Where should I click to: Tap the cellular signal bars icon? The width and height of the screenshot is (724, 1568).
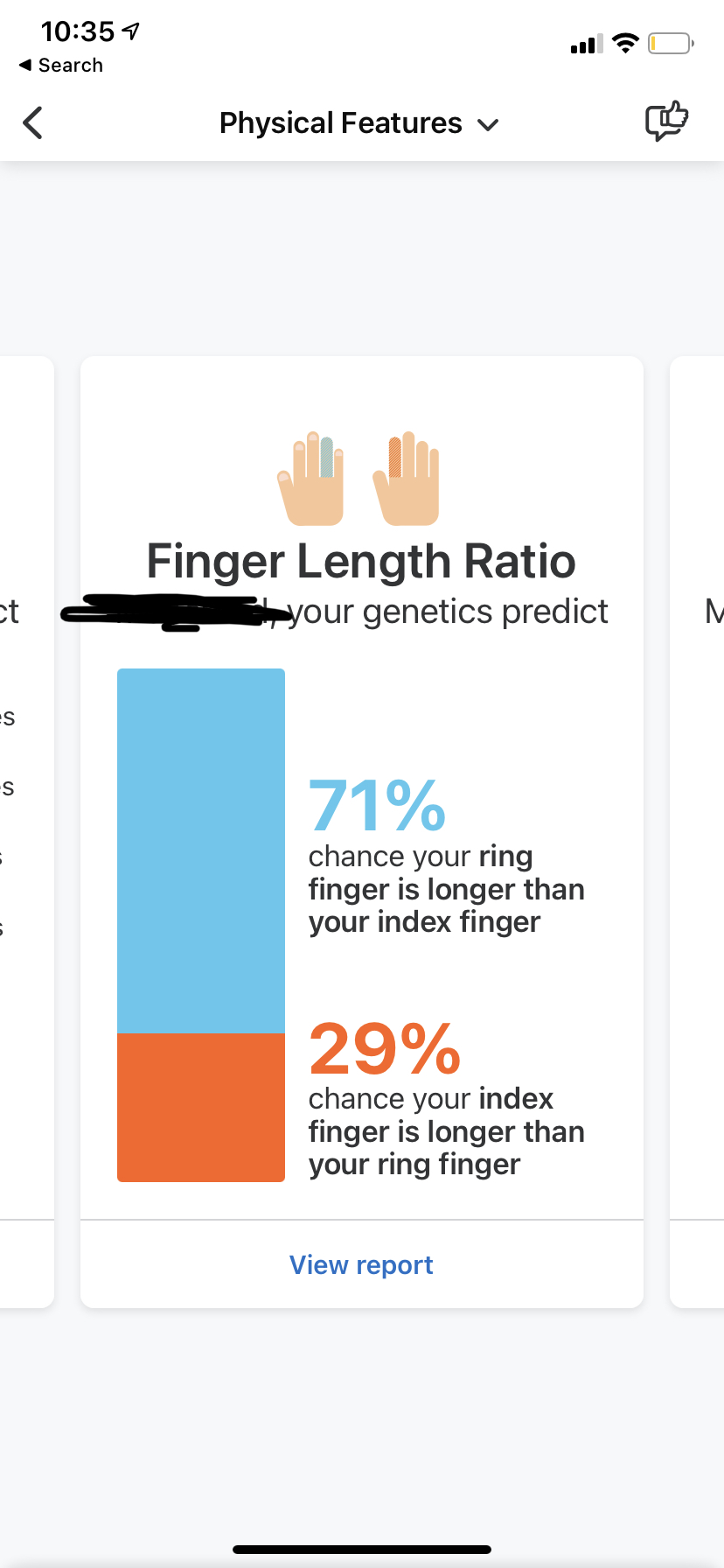point(587,44)
